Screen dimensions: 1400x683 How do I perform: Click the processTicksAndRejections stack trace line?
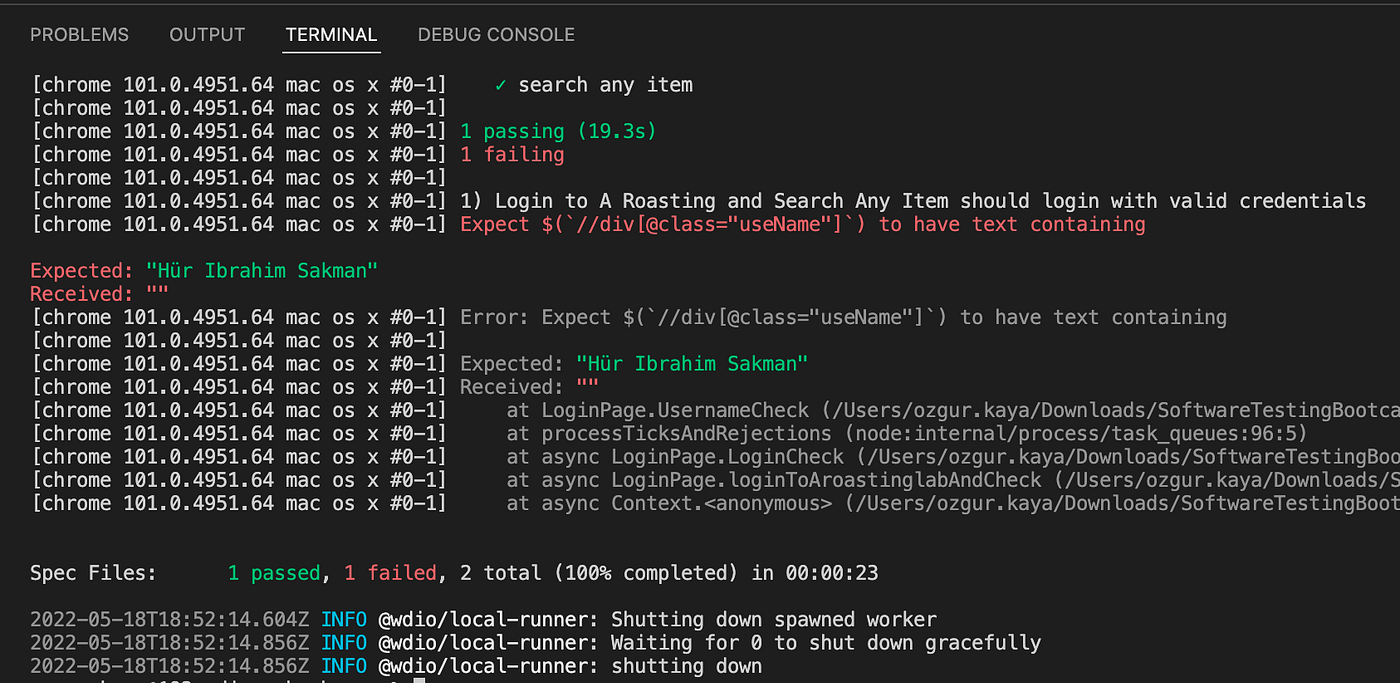(907, 433)
